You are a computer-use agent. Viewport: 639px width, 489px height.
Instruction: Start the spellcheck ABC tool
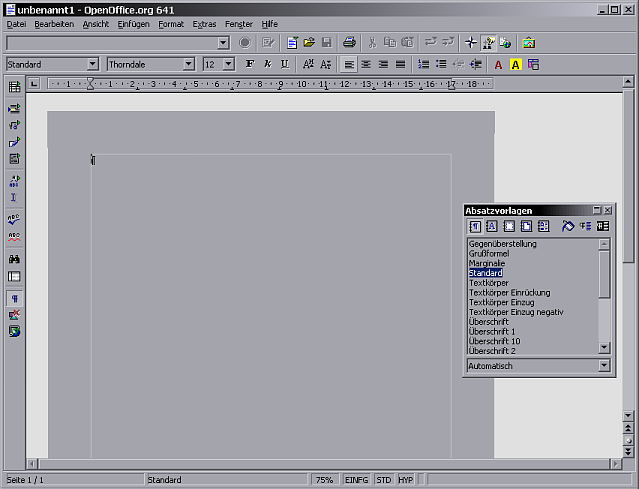14,218
